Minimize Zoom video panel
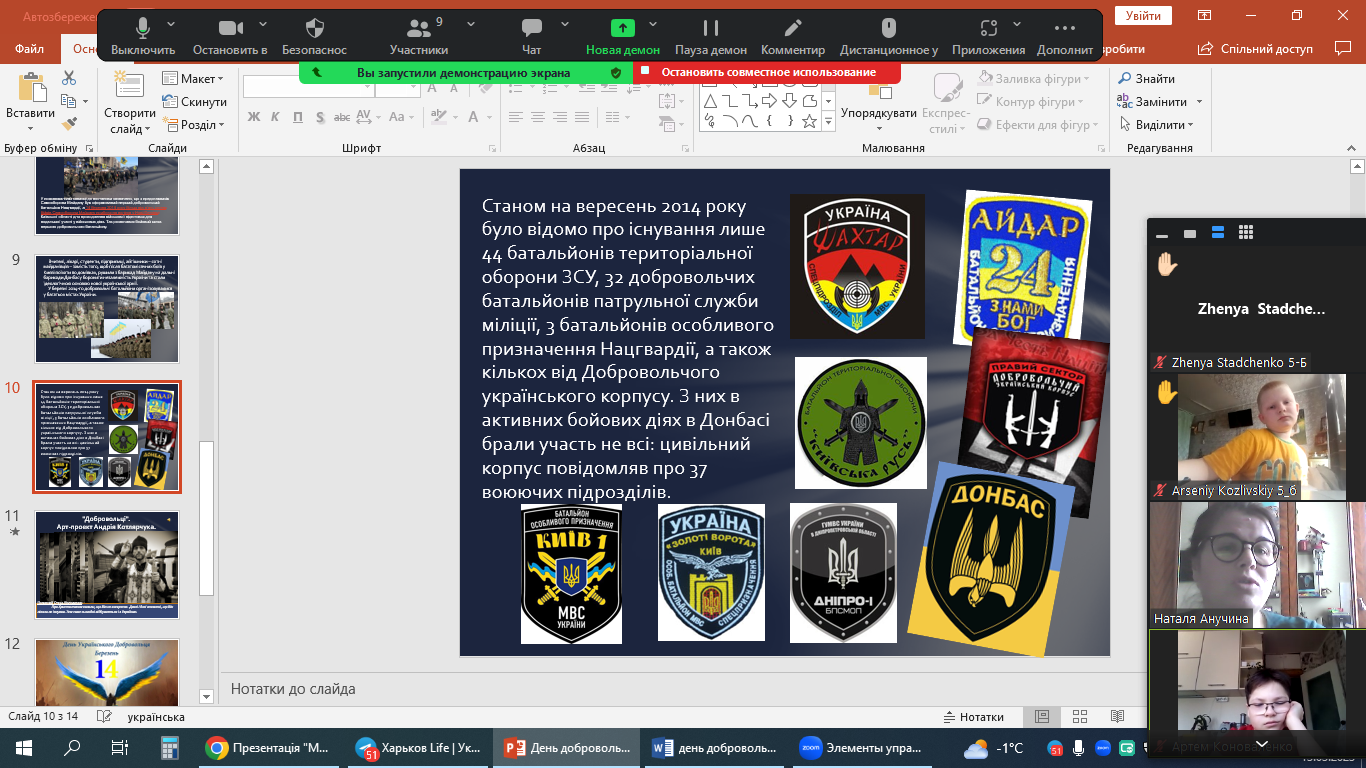This screenshot has height=768, width=1366. tap(1162, 235)
